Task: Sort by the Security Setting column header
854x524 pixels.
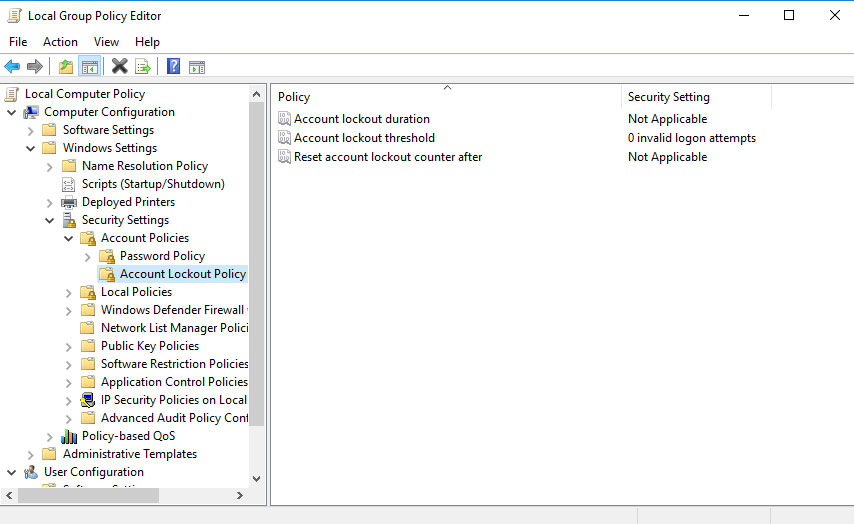Action: (x=668, y=97)
